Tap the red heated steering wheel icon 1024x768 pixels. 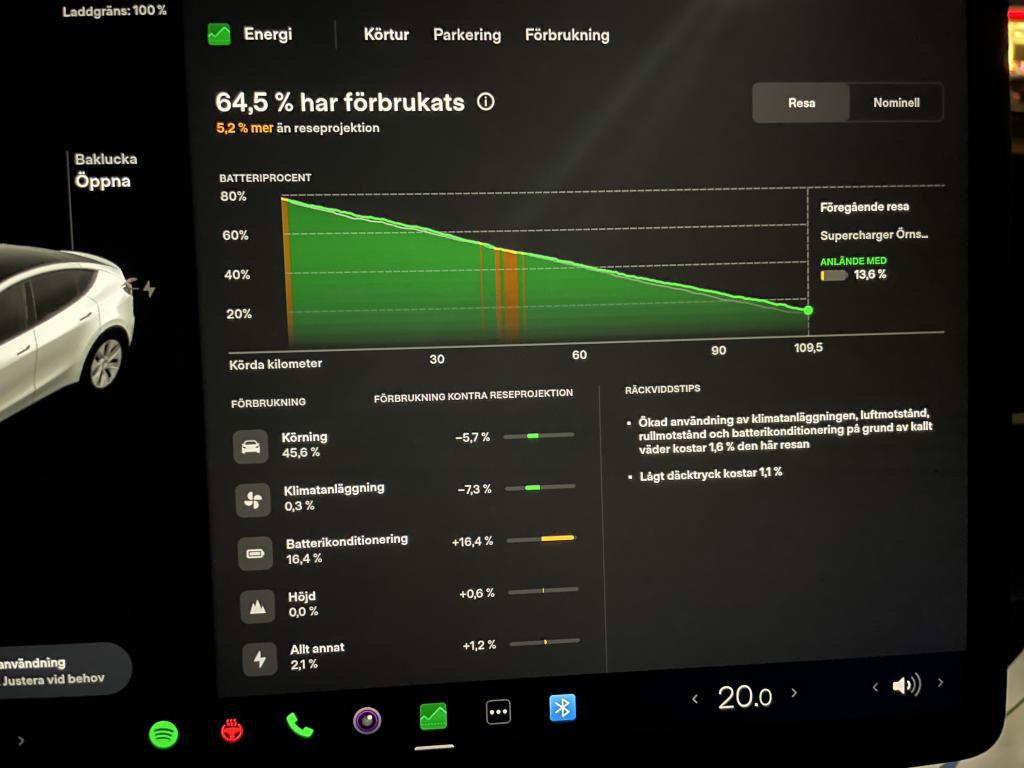point(232,731)
